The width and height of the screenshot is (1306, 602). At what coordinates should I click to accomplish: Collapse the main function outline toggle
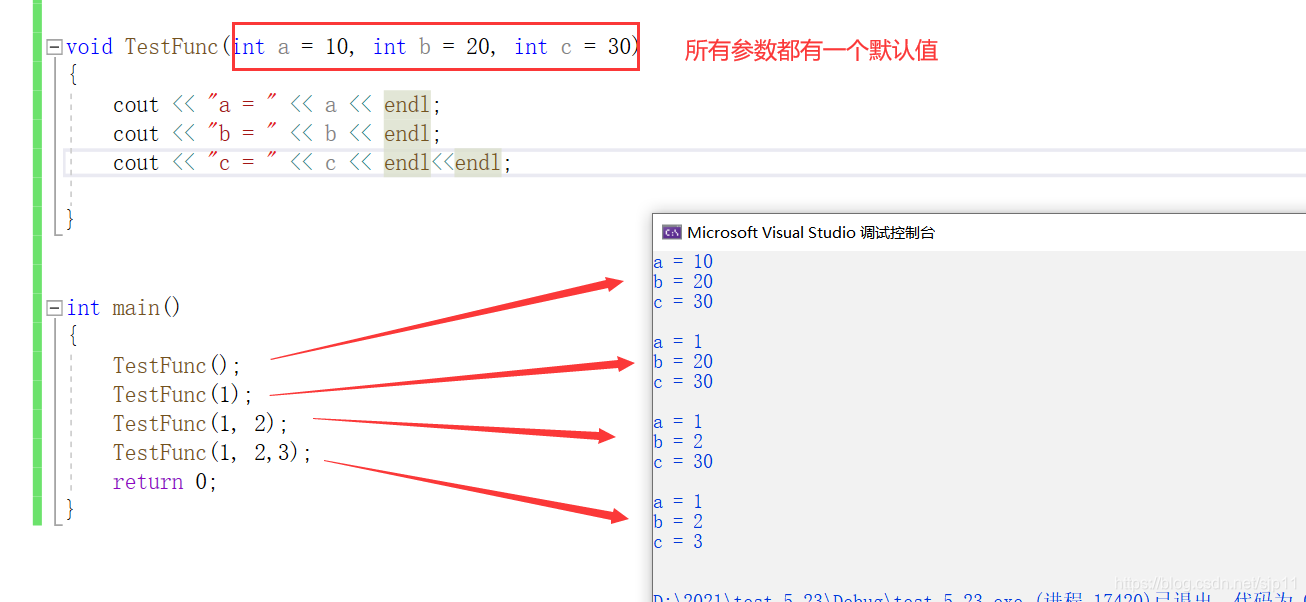pyautogui.click(x=54, y=308)
